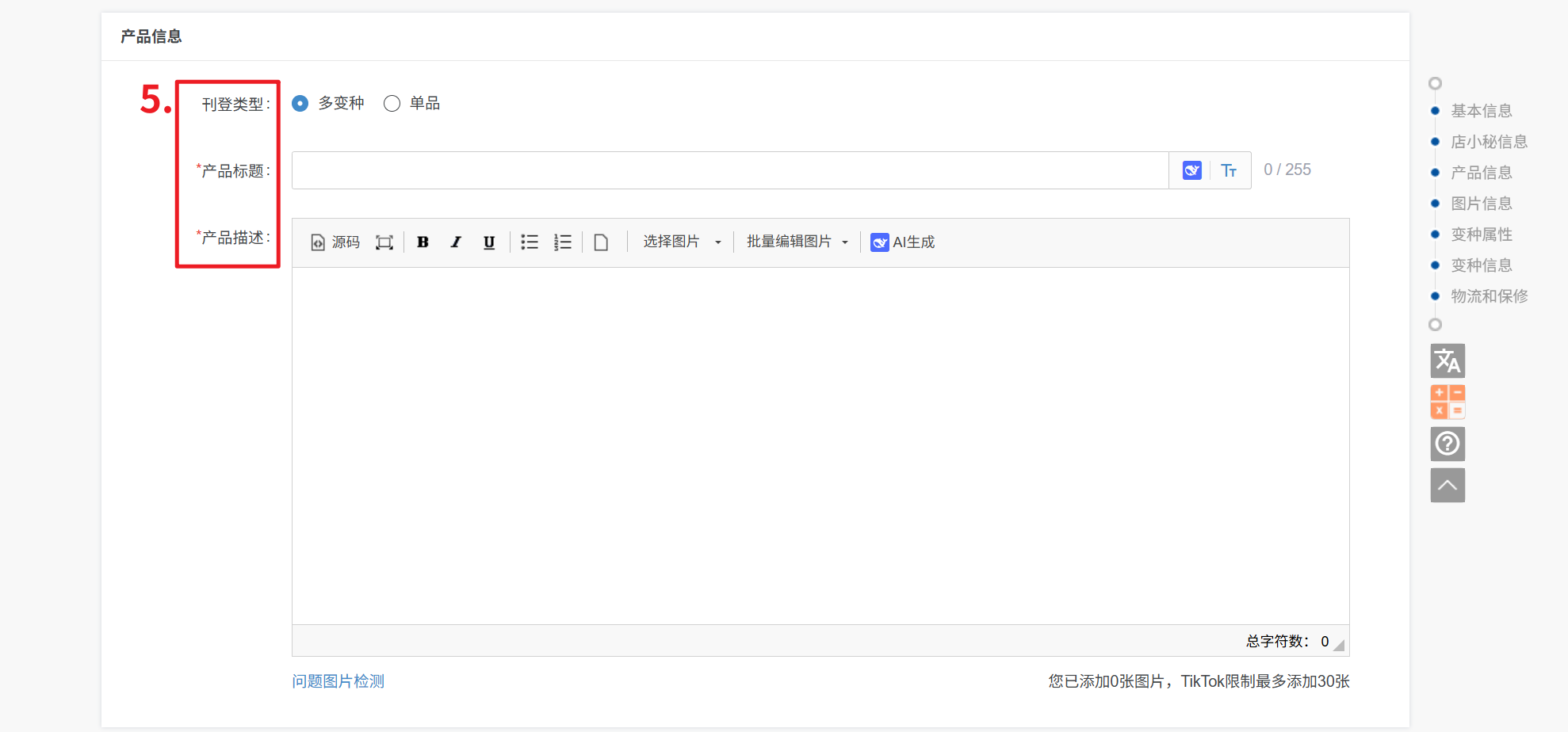This screenshot has height=732, width=1568.
Task: Open the 问题图片检测 link
Action: click(x=338, y=681)
